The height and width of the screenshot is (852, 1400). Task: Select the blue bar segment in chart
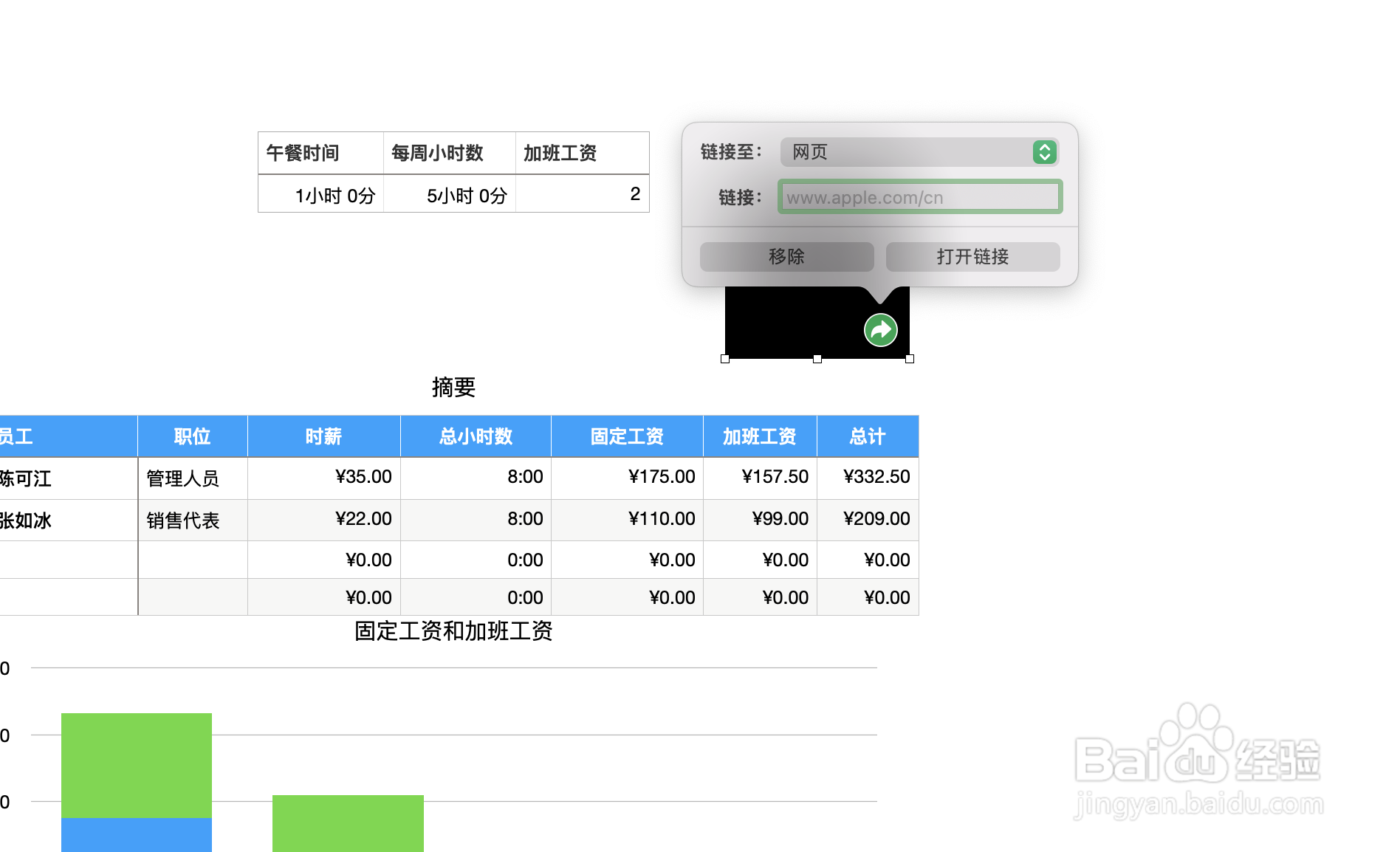point(137,834)
